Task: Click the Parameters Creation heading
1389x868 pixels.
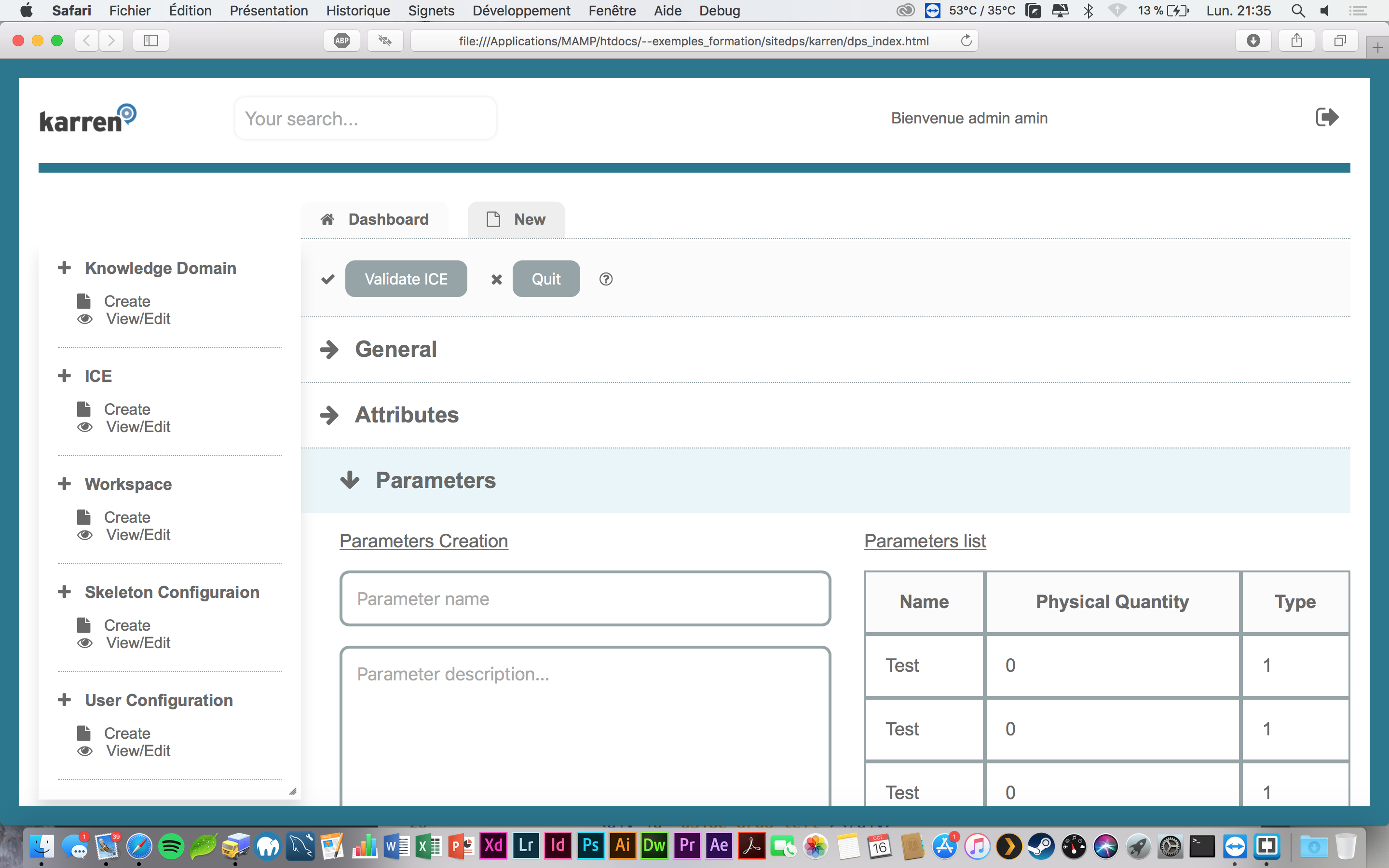Action: click(x=423, y=541)
